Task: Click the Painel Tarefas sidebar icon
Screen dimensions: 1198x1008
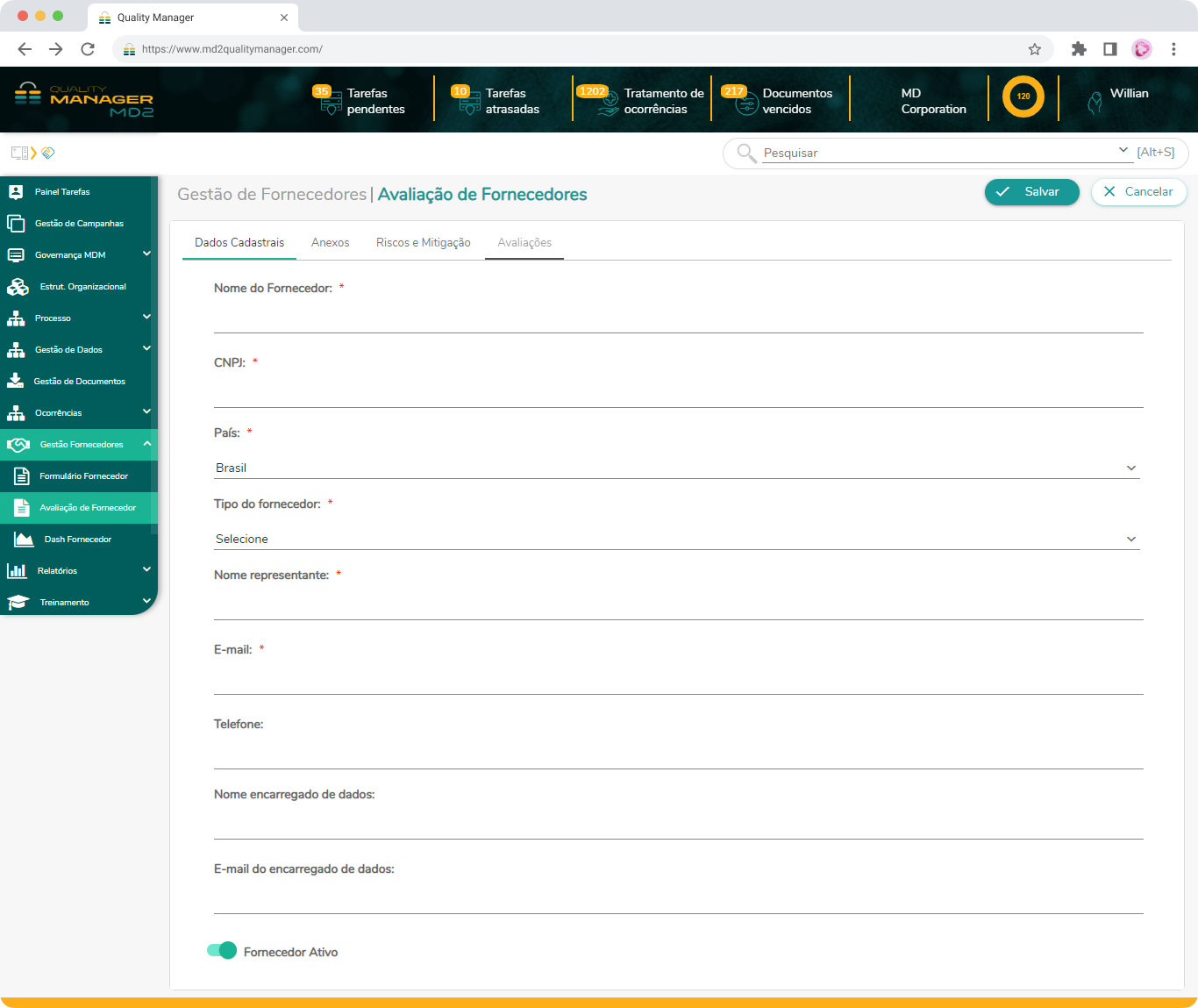Action: tap(16, 192)
